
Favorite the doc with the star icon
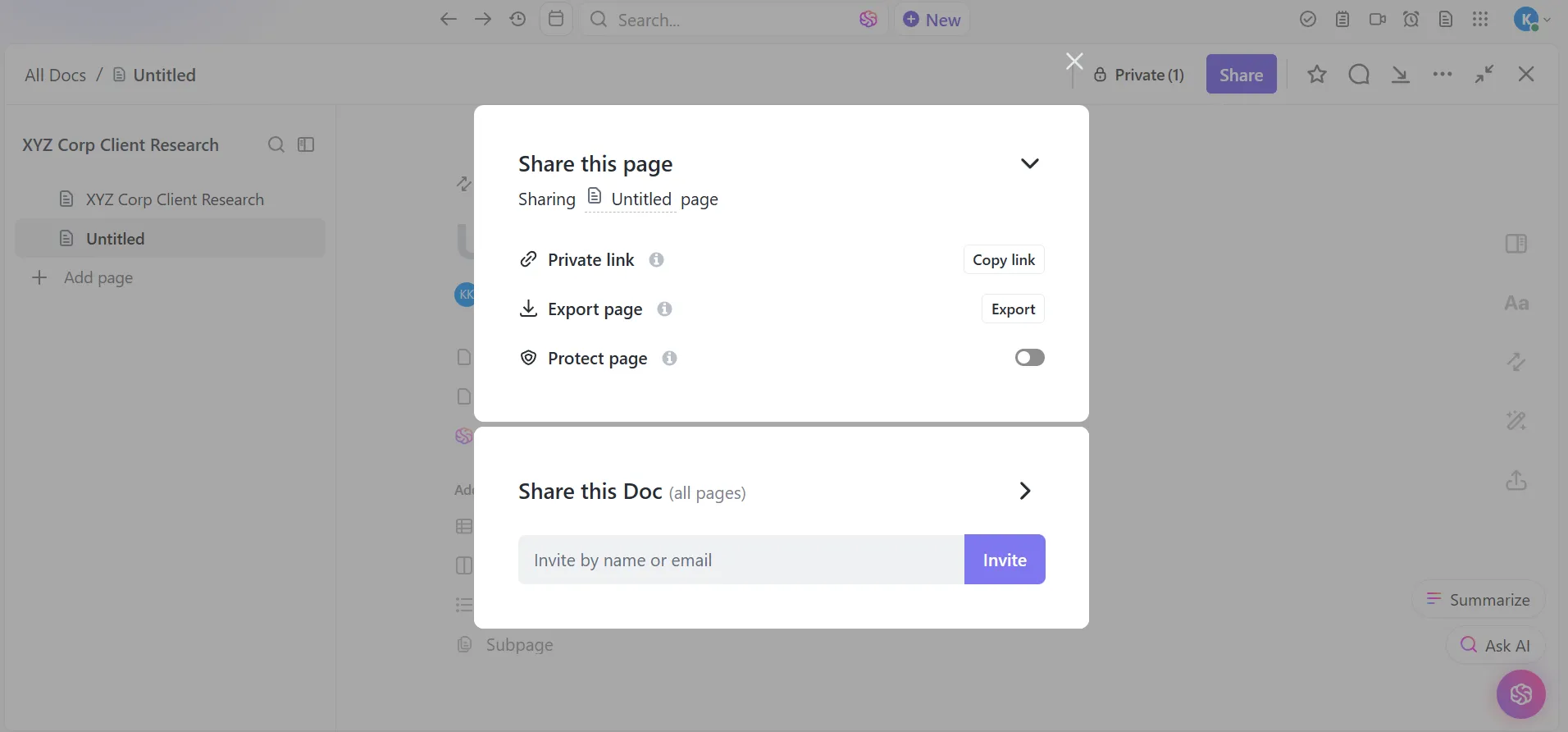(1317, 75)
